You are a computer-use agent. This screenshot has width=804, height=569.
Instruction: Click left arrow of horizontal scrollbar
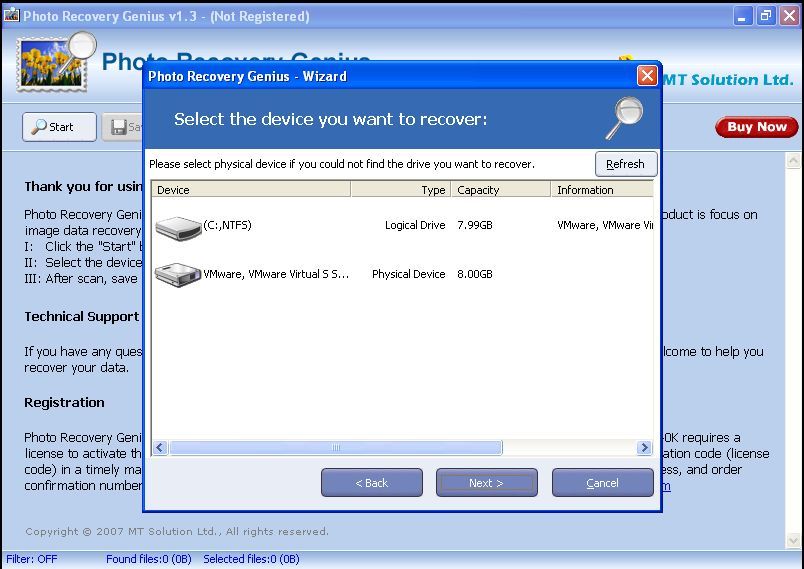160,448
